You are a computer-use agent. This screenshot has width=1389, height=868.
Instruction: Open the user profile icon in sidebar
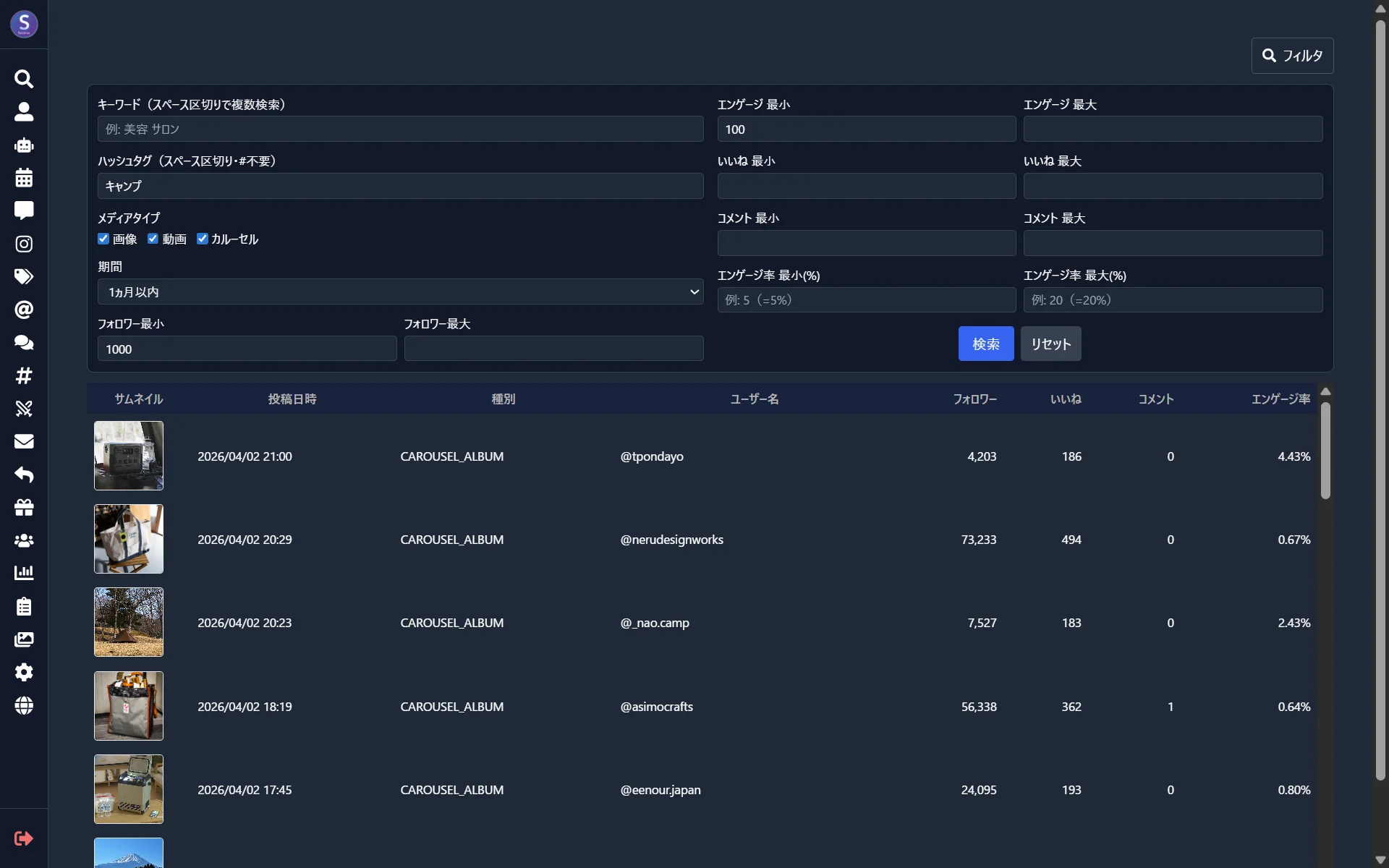pos(24,111)
